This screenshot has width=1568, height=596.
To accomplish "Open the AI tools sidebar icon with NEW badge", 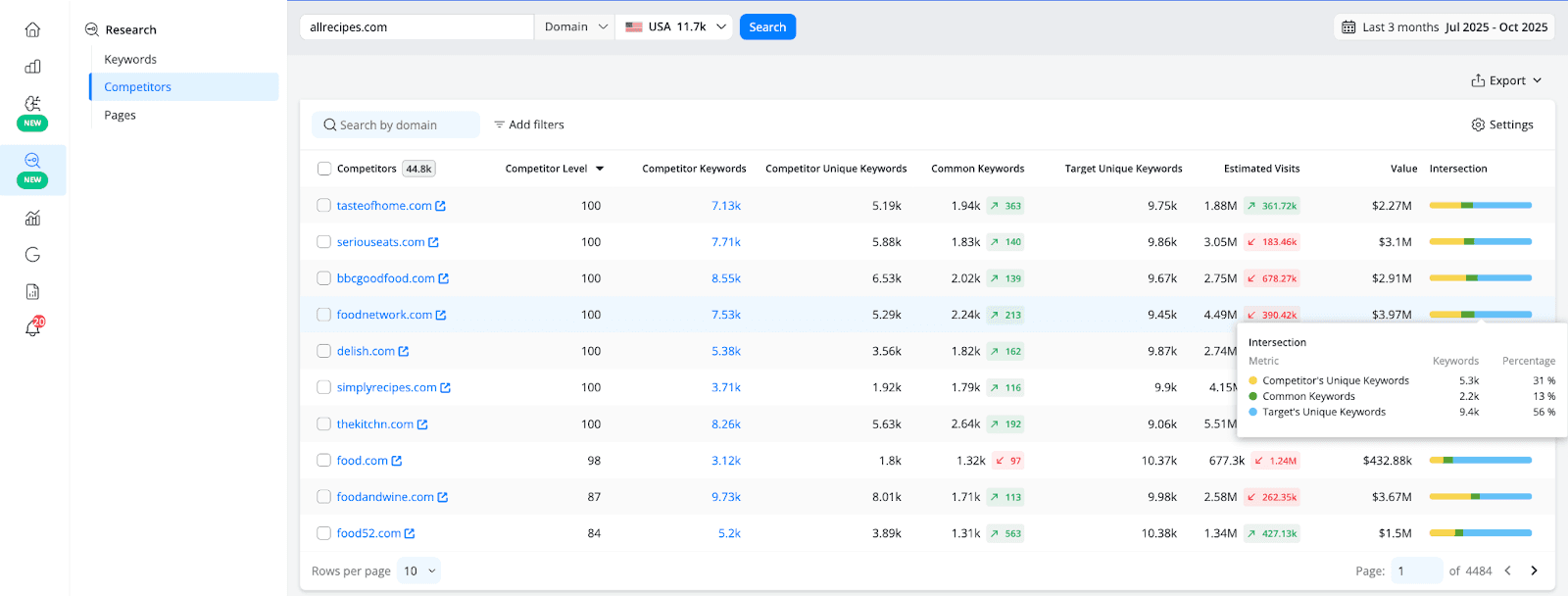I will [x=32, y=103].
